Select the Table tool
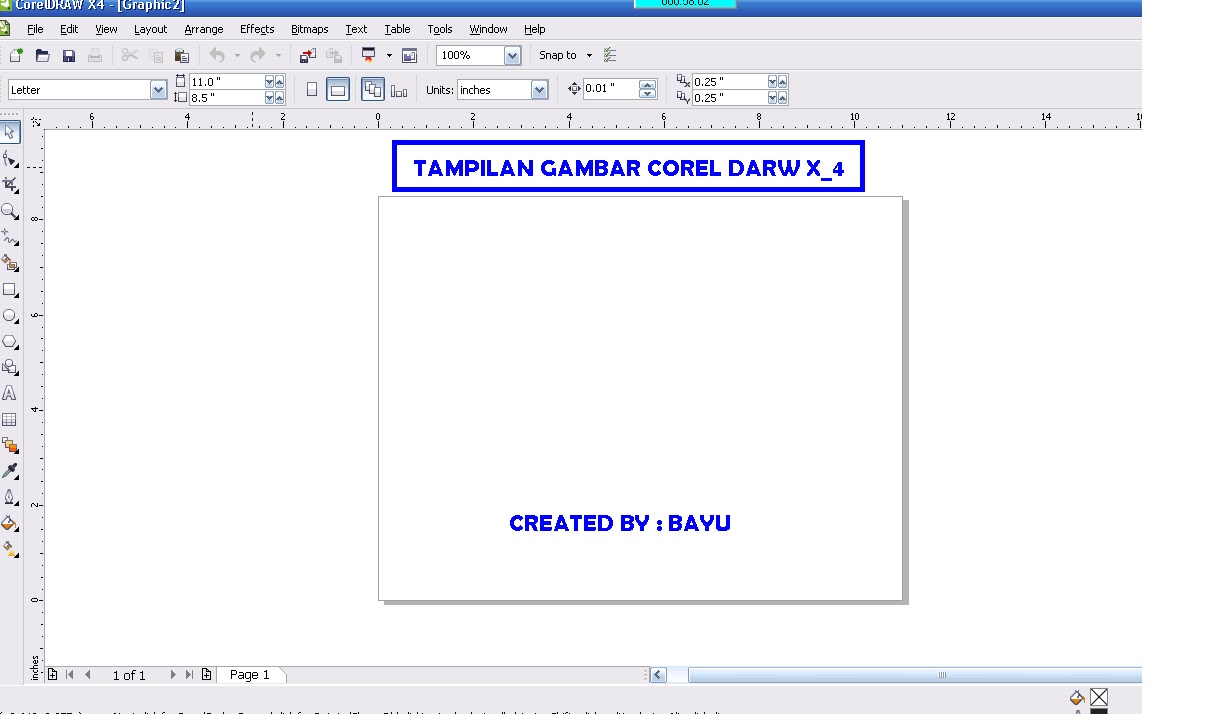 (10, 419)
